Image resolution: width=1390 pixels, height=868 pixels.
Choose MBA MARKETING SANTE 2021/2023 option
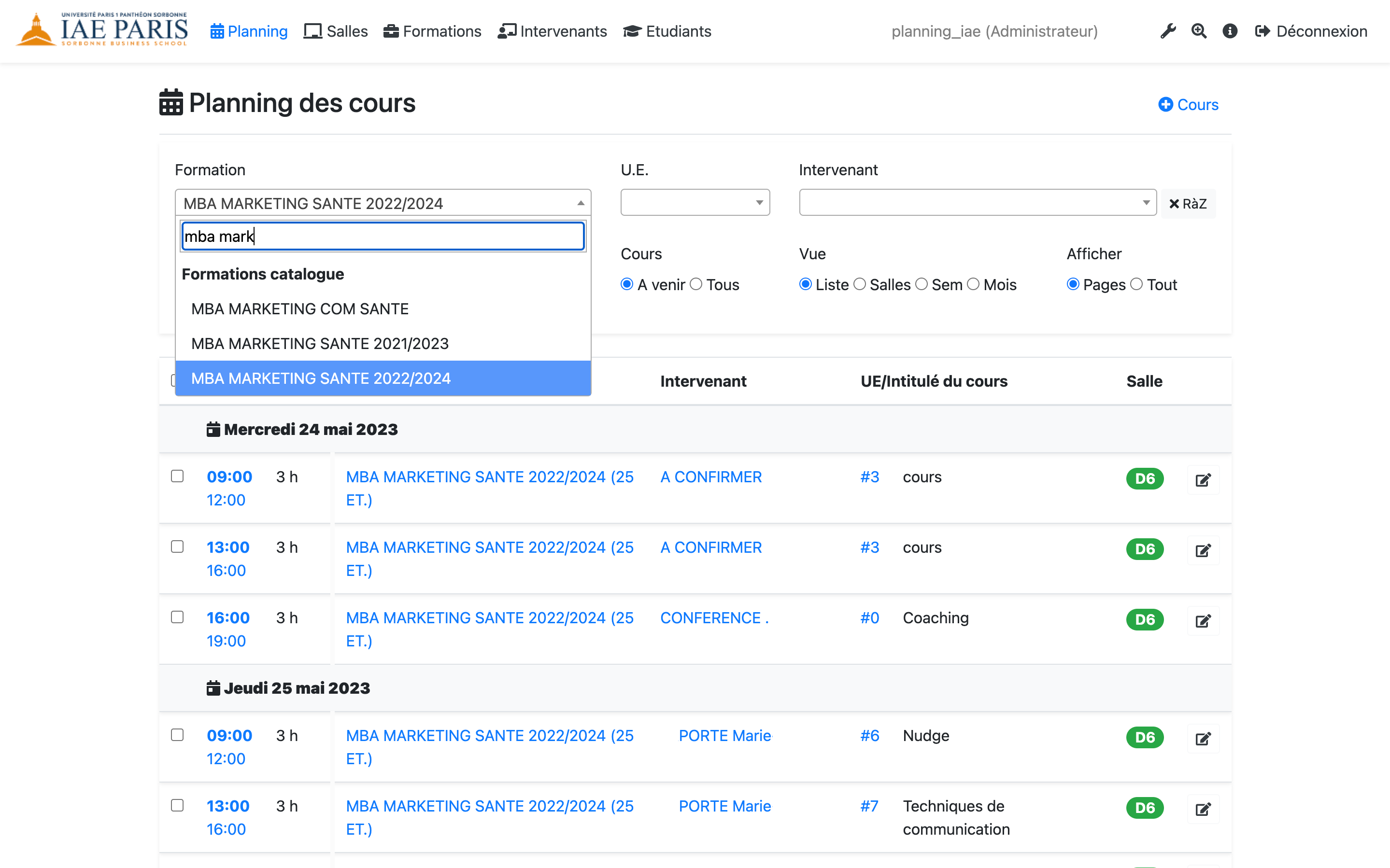click(383, 343)
